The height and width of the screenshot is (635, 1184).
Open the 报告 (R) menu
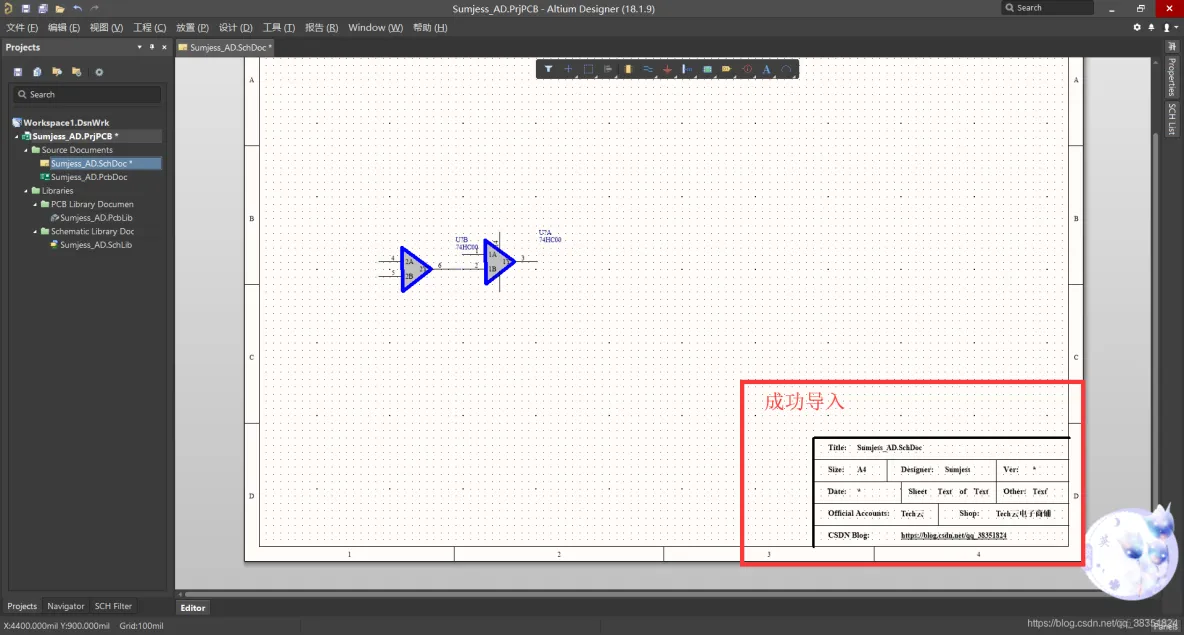(322, 27)
